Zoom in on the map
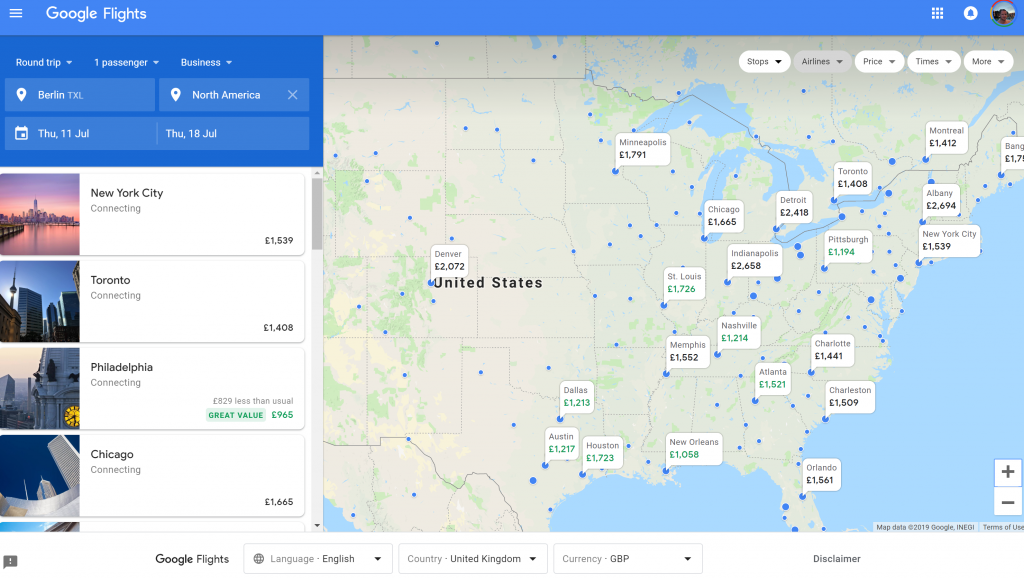The image size is (1024, 578). 1008,472
